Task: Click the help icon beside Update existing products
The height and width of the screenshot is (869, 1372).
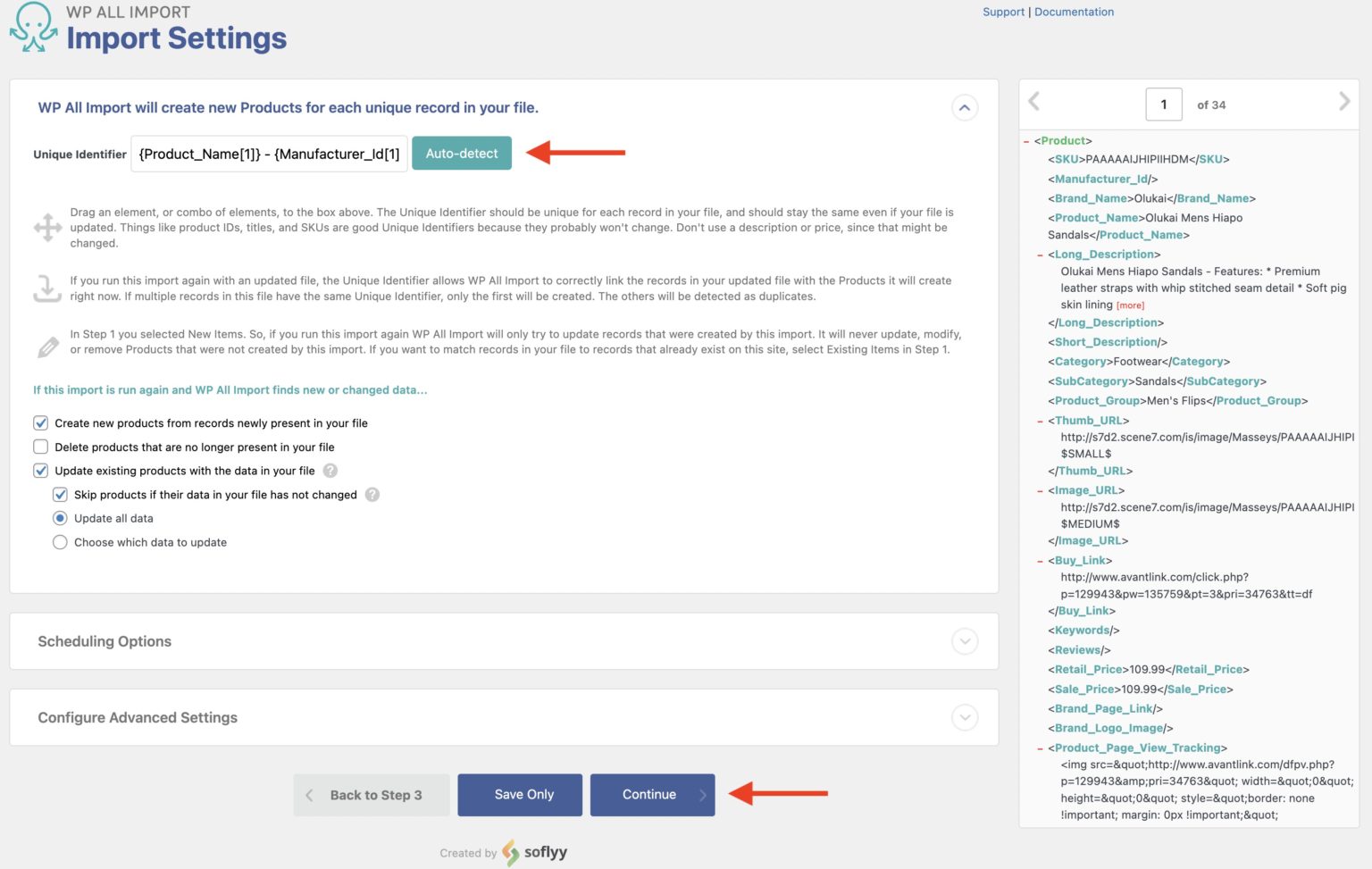Action: point(330,471)
